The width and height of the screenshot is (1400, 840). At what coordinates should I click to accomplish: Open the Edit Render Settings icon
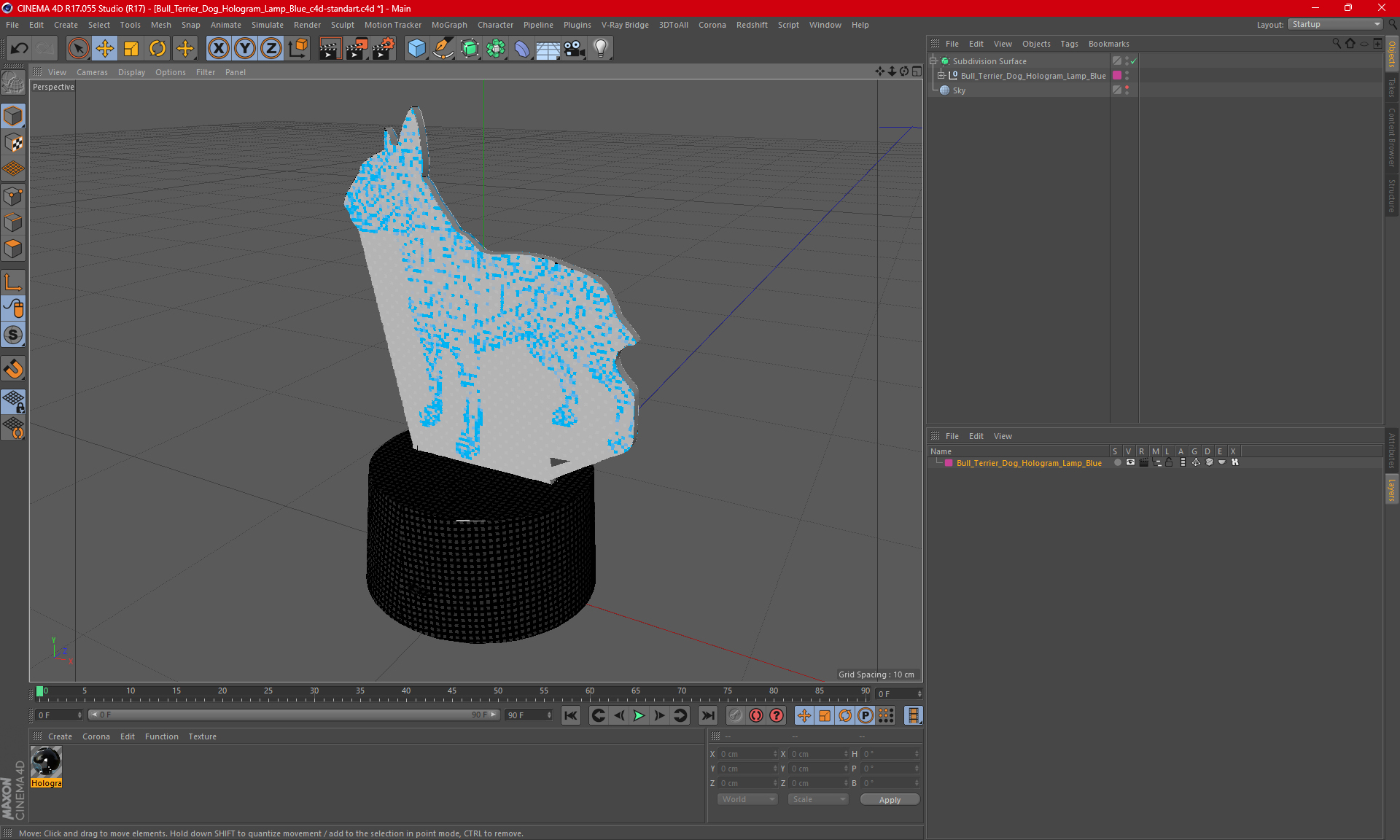(x=384, y=49)
